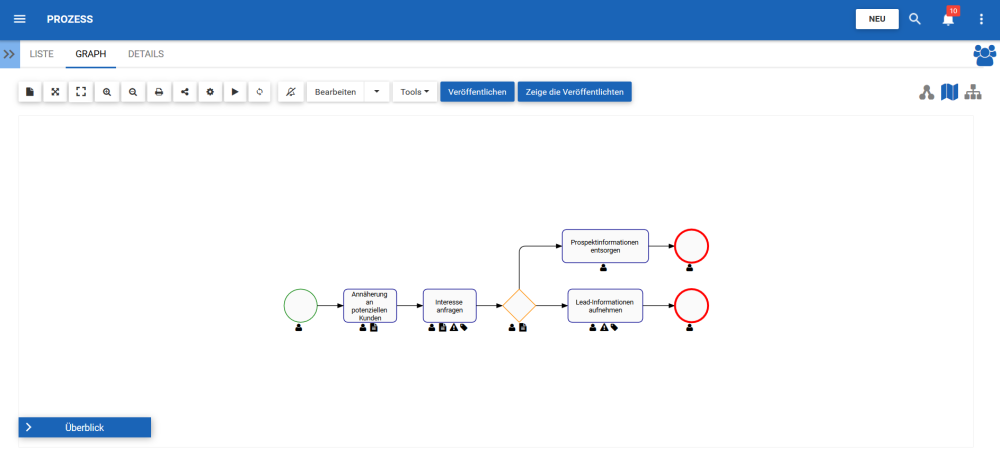Image resolution: width=1000 pixels, height=457 pixels.
Task: Click warning triangle under Lead-Informationen aufnehmen
Action: tap(603, 328)
